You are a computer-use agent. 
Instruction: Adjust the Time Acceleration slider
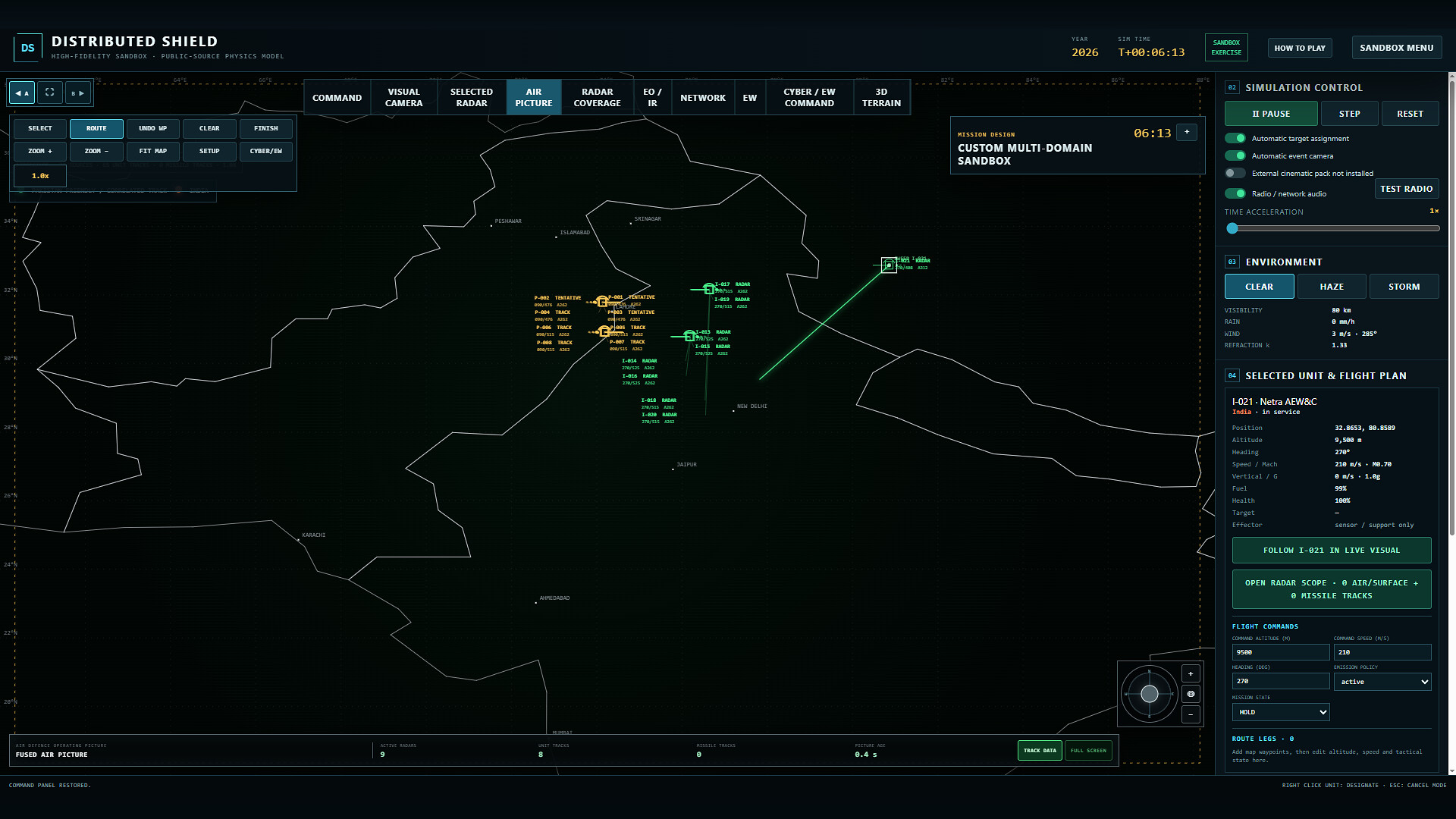tap(1332, 228)
